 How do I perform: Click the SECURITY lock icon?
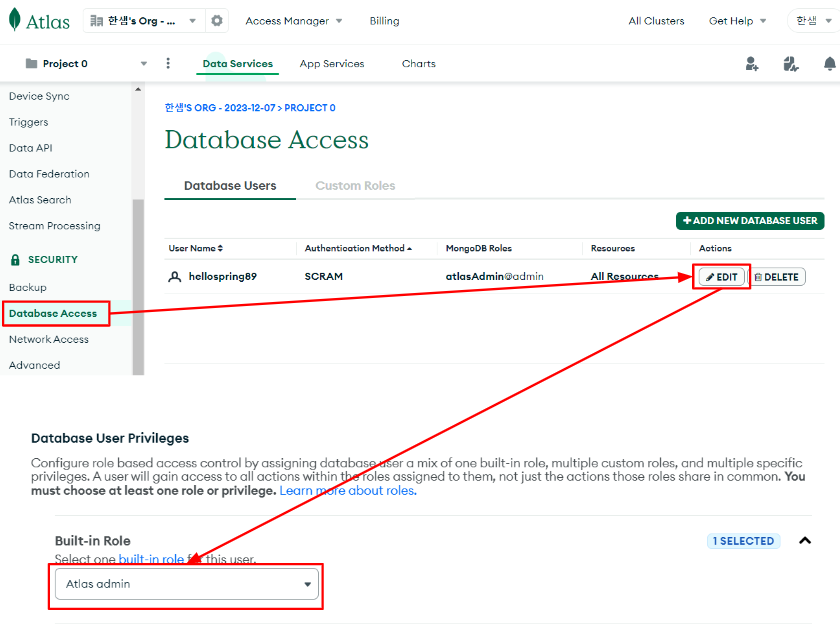tap(15, 260)
